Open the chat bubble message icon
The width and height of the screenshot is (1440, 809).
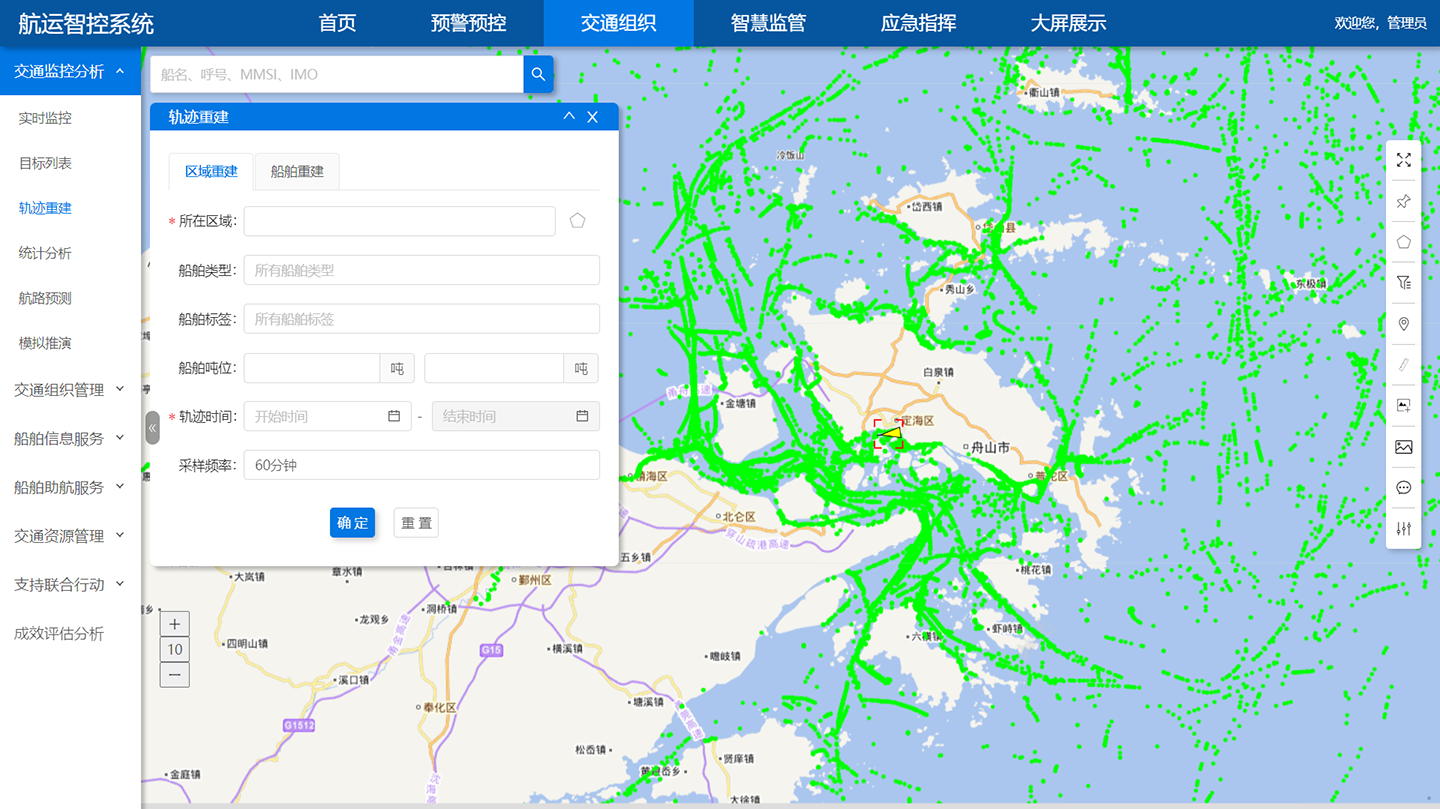[1404, 488]
